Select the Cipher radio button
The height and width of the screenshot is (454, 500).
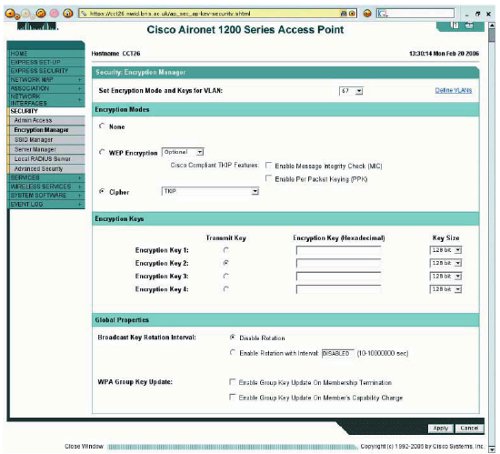pyautogui.click(x=102, y=191)
